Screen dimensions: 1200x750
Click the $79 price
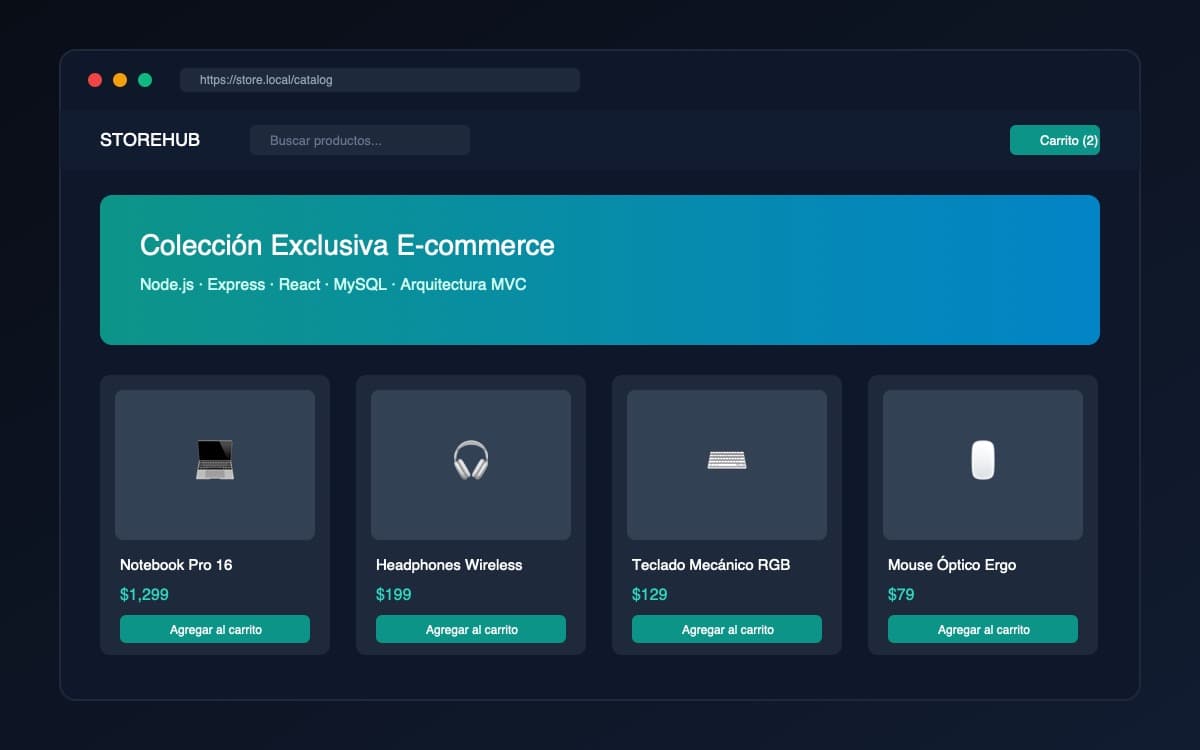tap(901, 594)
